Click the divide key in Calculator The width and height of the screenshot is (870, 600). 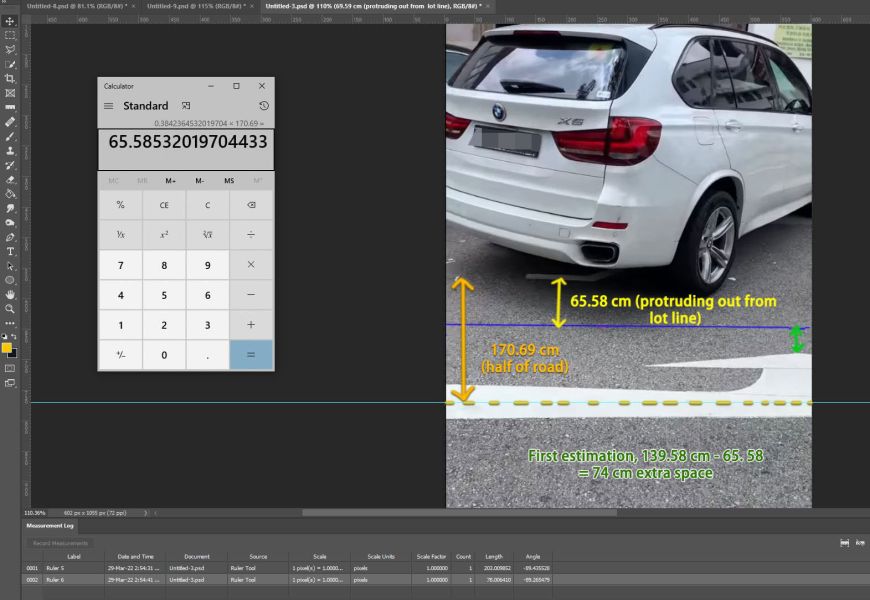coord(251,235)
